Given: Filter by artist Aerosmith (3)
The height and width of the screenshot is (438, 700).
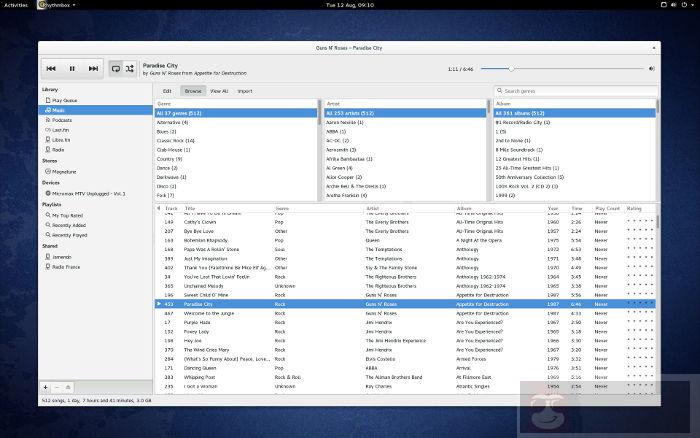Looking at the screenshot, I should 405,150.
